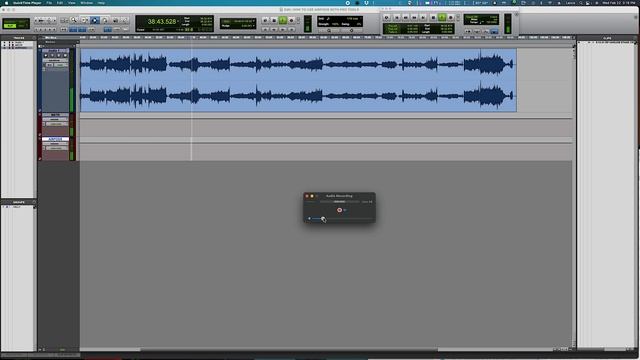640x360 pixels.
Task: Click the green Play button in the edit window transport
Action: [282, 20]
